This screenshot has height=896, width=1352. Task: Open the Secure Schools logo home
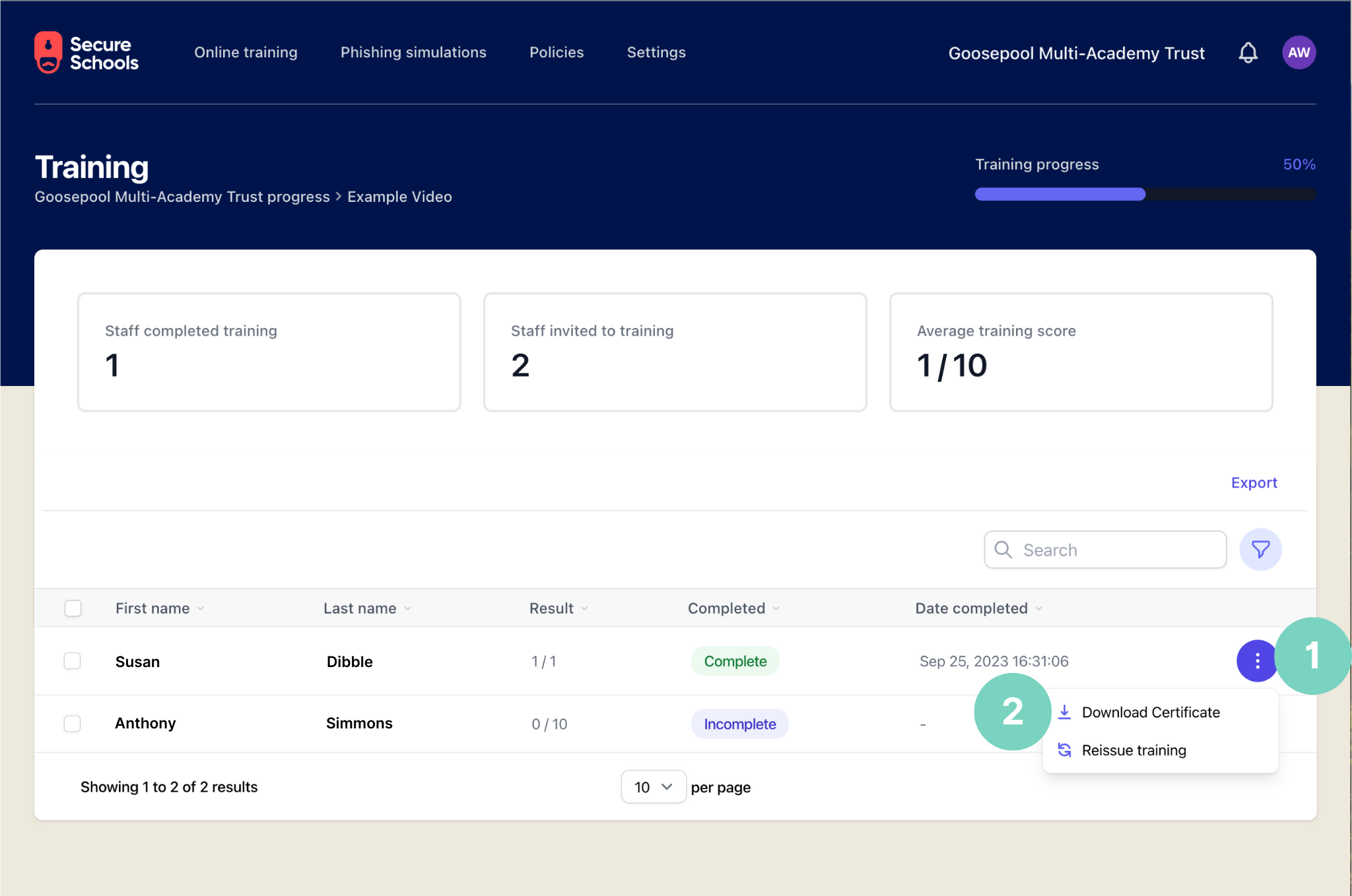click(86, 53)
